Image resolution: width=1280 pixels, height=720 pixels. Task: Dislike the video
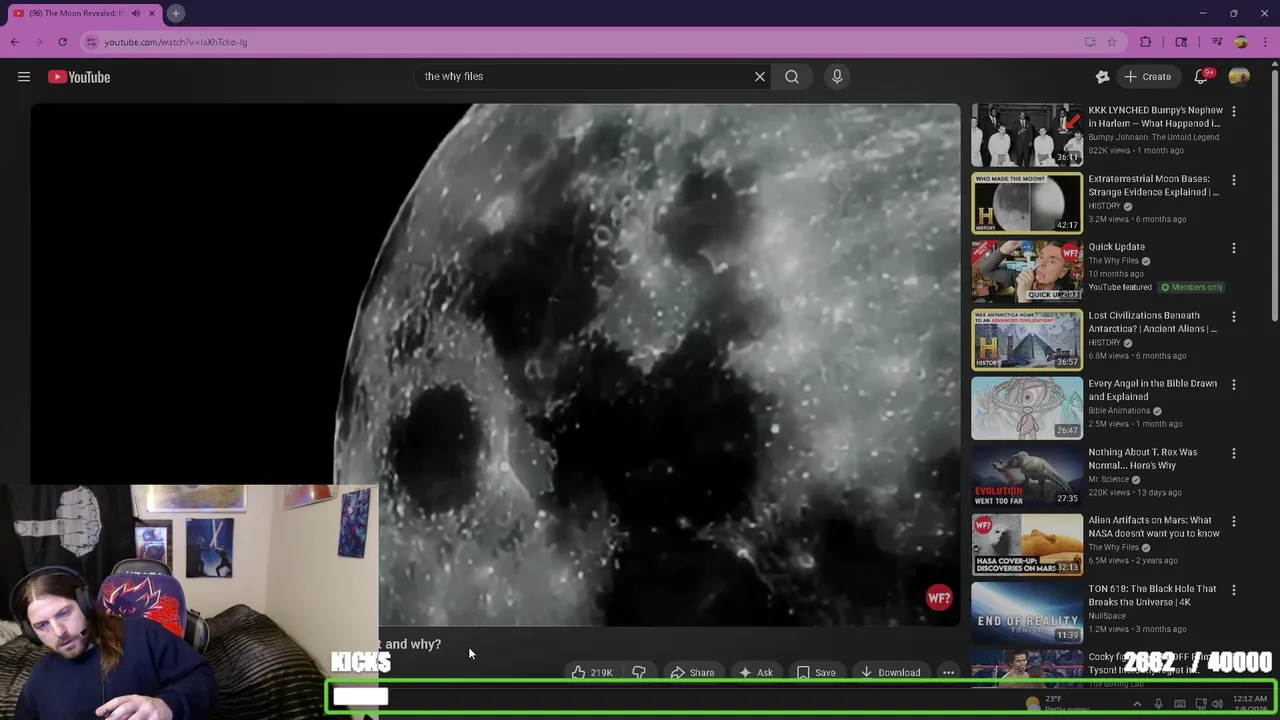pos(639,673)
